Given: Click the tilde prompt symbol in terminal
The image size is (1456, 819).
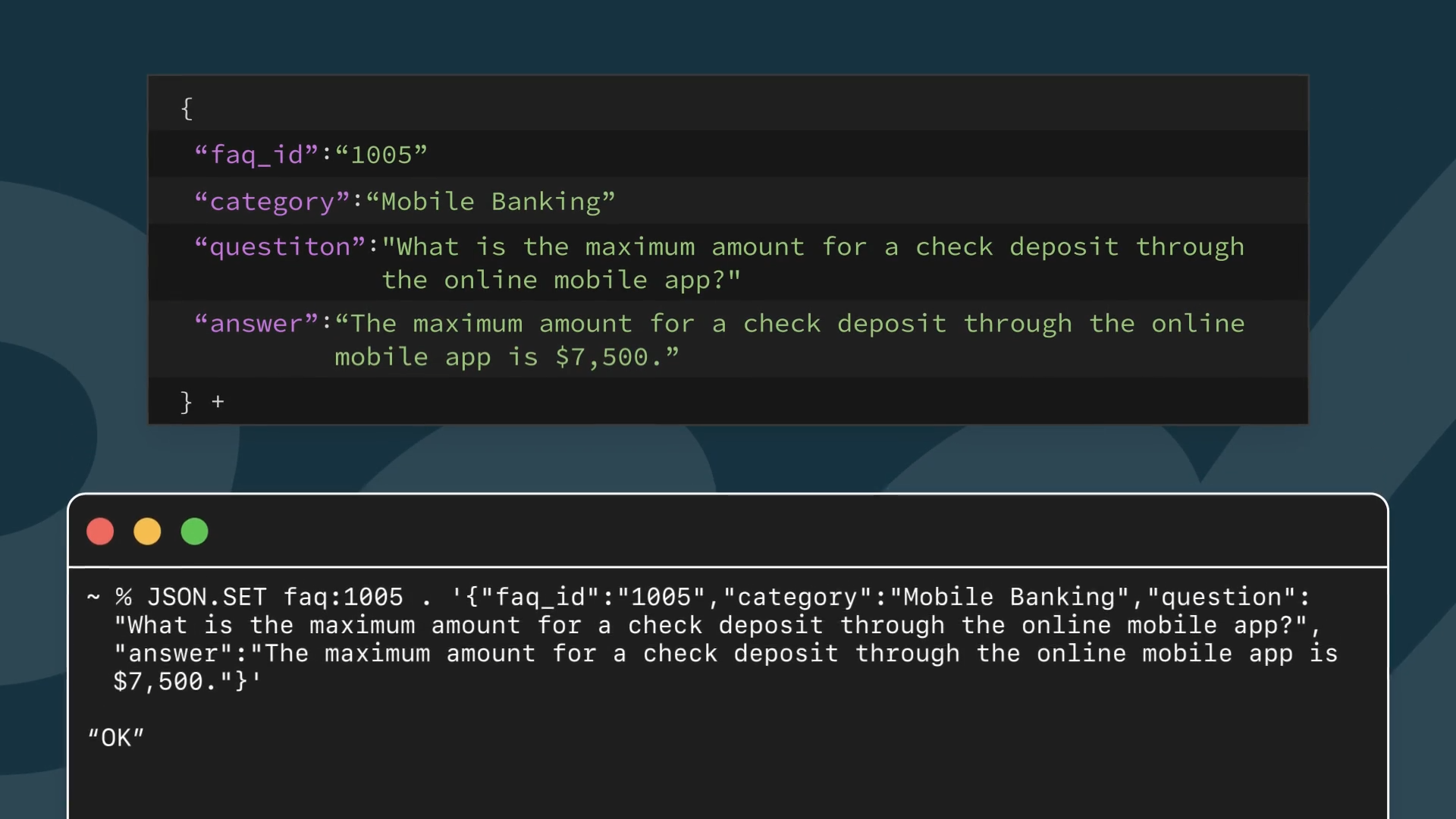Looking at the screenshot, I should 93,598.
